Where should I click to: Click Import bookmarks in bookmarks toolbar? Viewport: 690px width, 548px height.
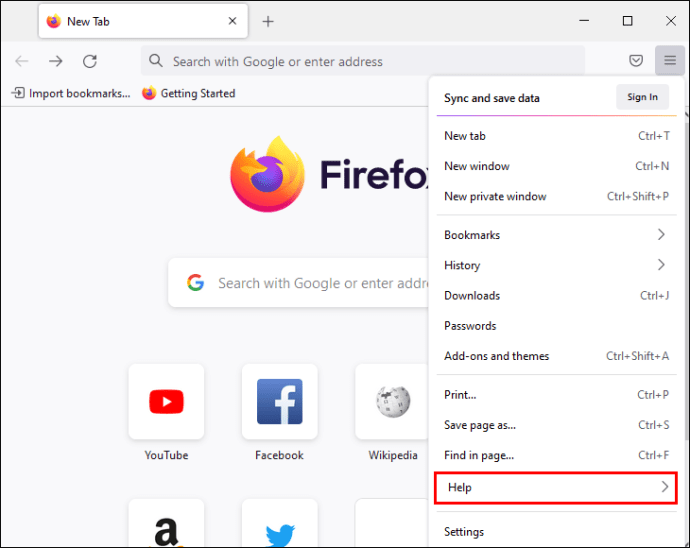[x=71, y=93]
